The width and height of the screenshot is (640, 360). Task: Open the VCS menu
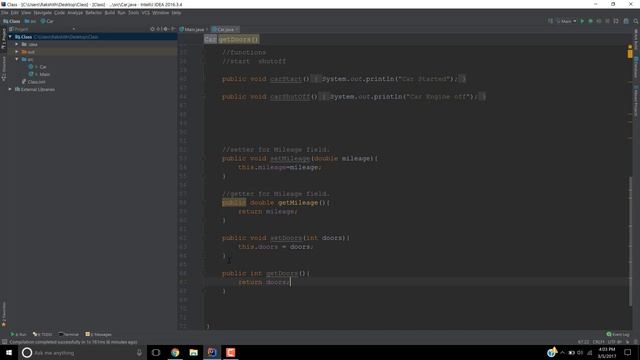click(146, 13)
